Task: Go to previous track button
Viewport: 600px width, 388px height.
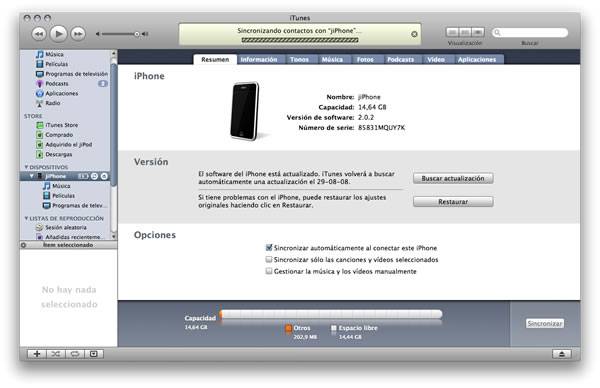Action: [39, 34]
